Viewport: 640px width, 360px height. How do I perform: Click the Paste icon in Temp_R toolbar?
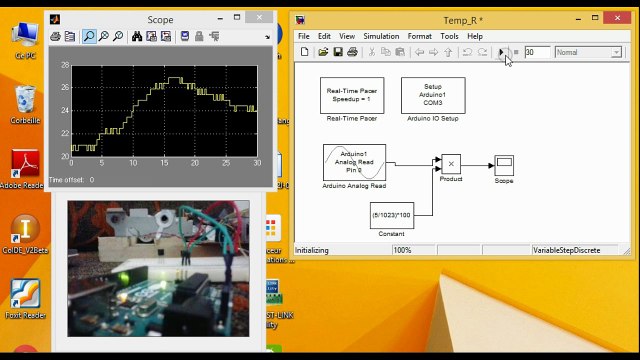pyautogui.click(x=400, y=52)
